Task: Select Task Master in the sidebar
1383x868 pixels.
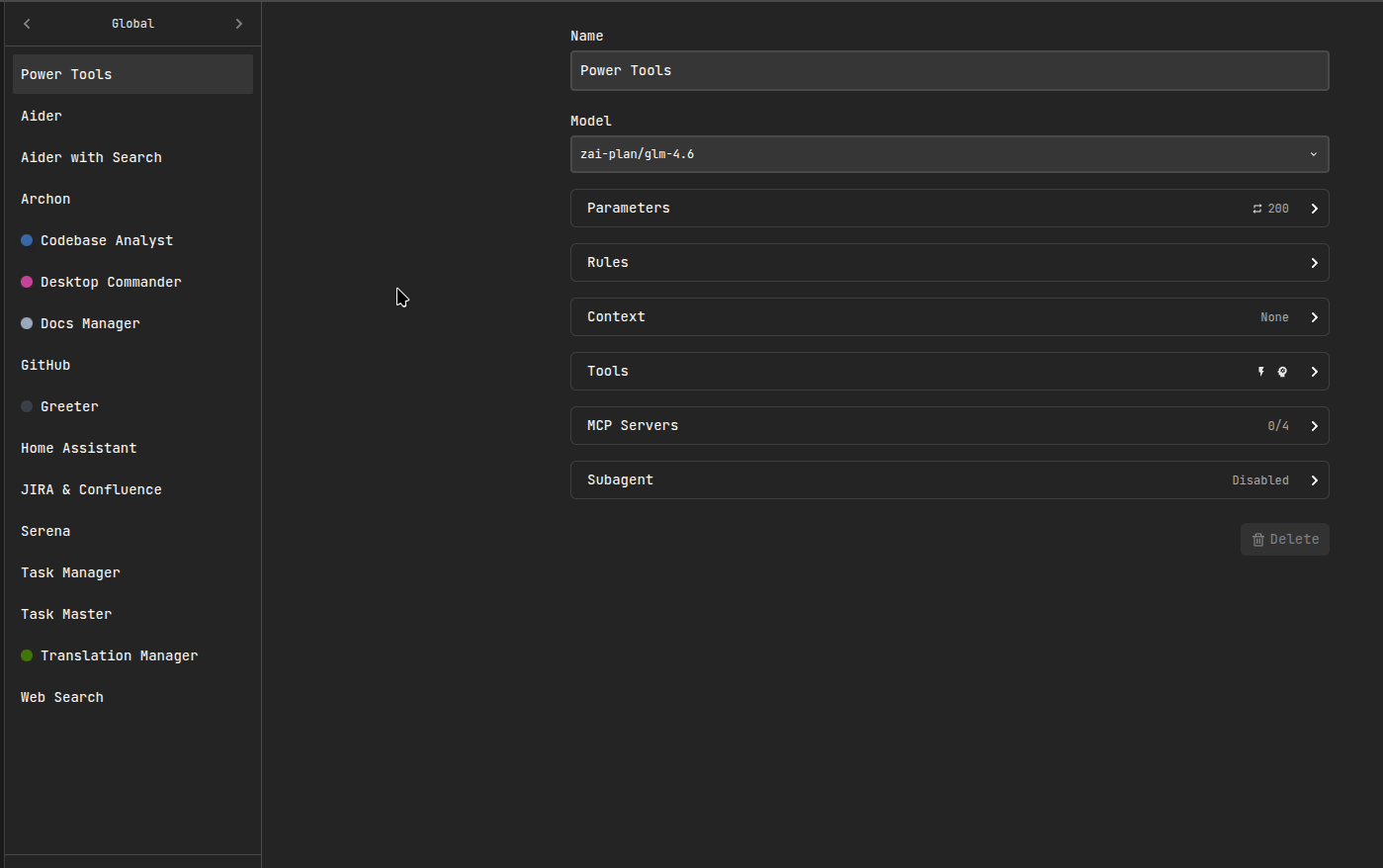Action: (65, 614)
